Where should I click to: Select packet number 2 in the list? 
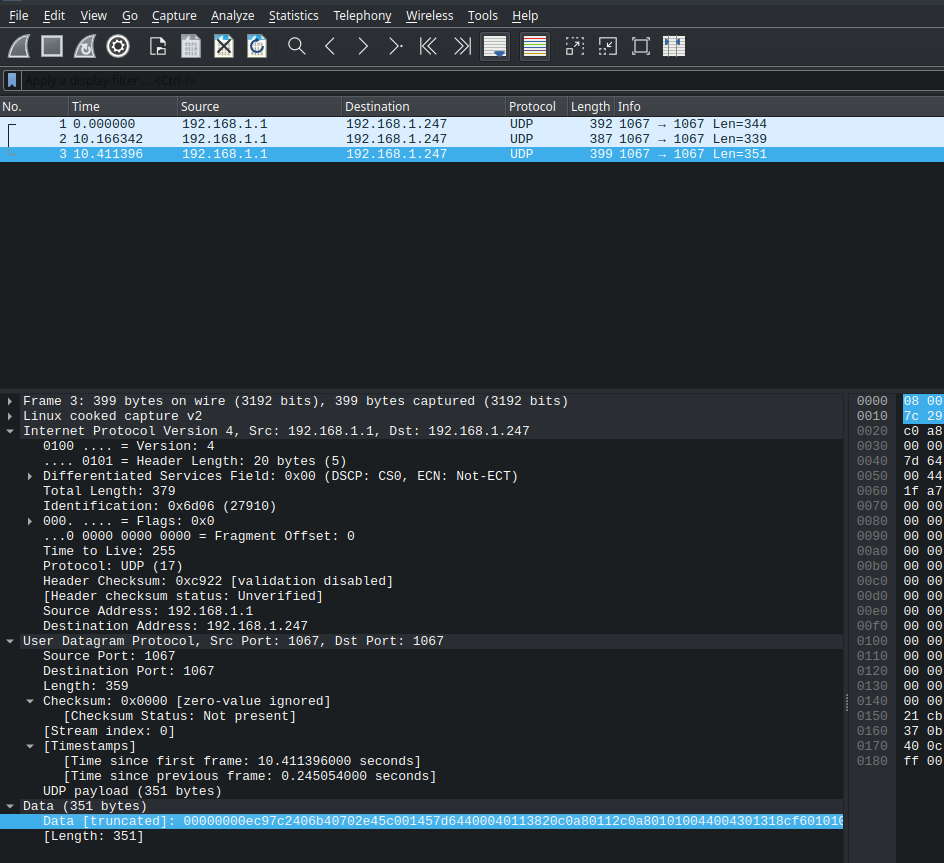pos(300,139)
